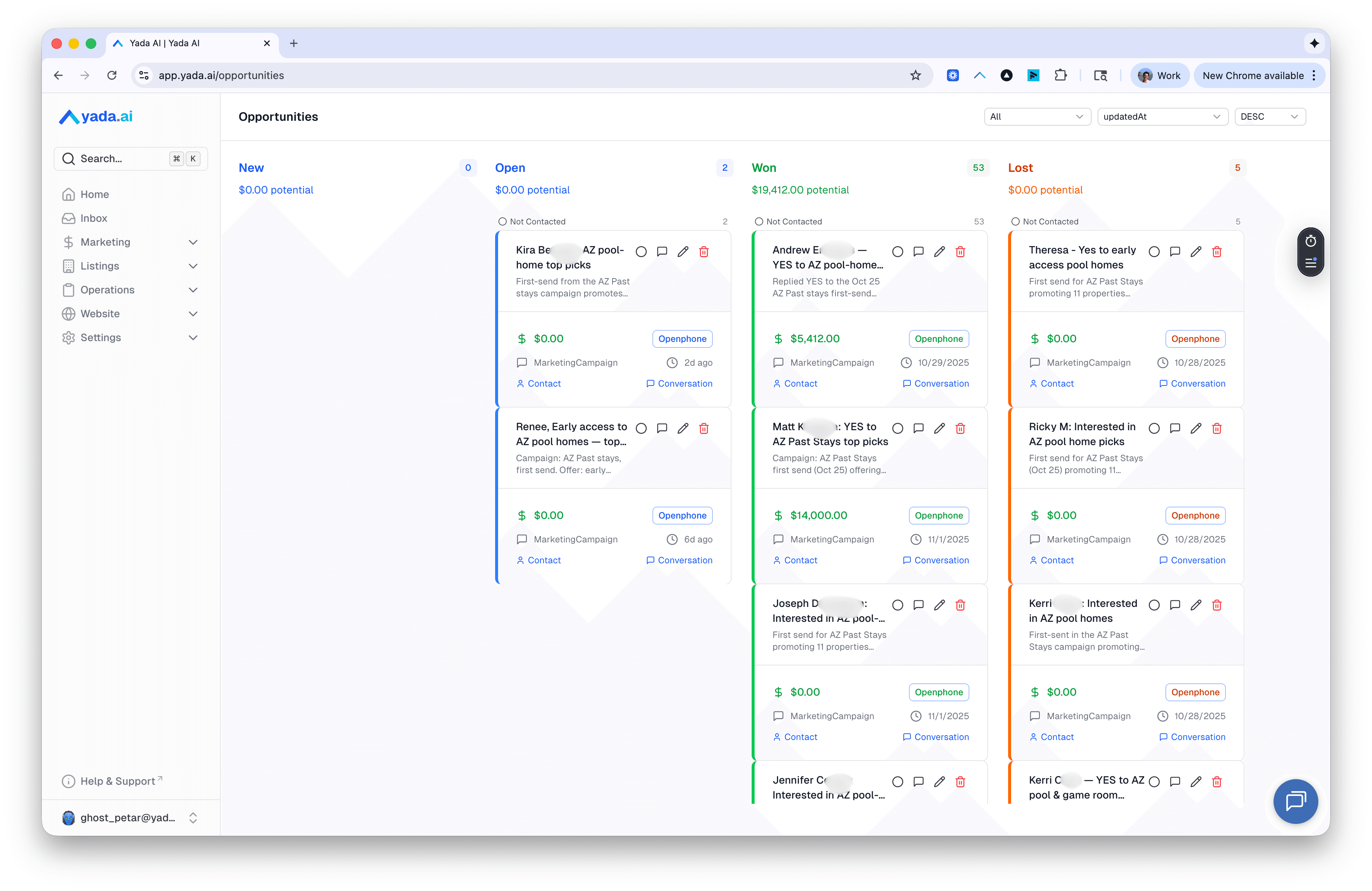Open comment icon on the Renee card

tap(662, 428)
